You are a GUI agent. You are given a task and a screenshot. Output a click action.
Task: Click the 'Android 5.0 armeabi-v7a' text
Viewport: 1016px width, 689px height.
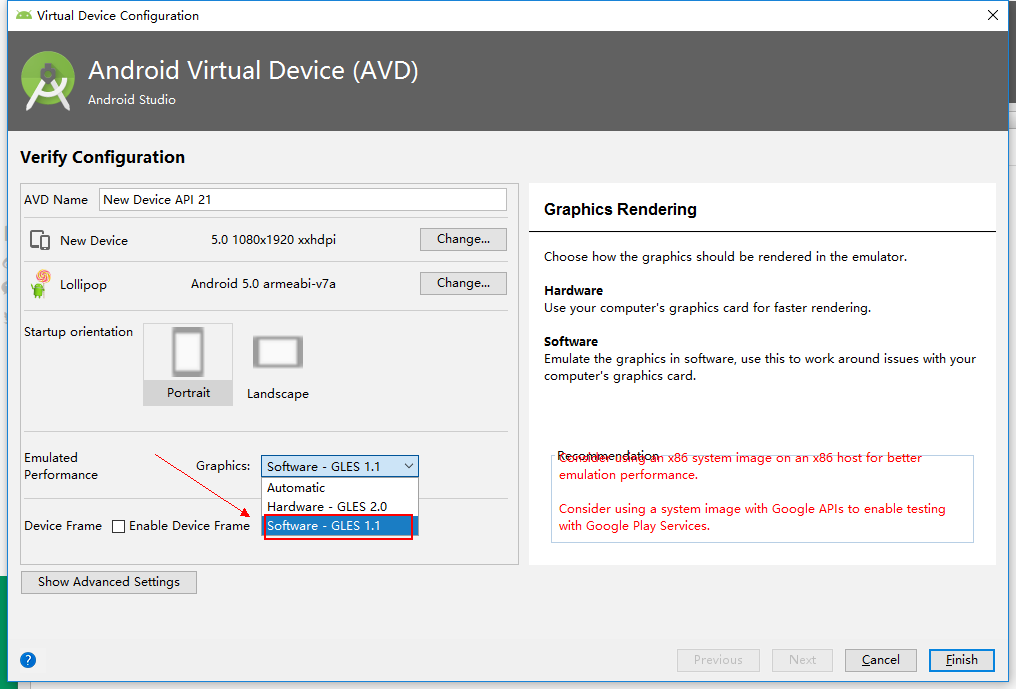(x=263, y=284)
